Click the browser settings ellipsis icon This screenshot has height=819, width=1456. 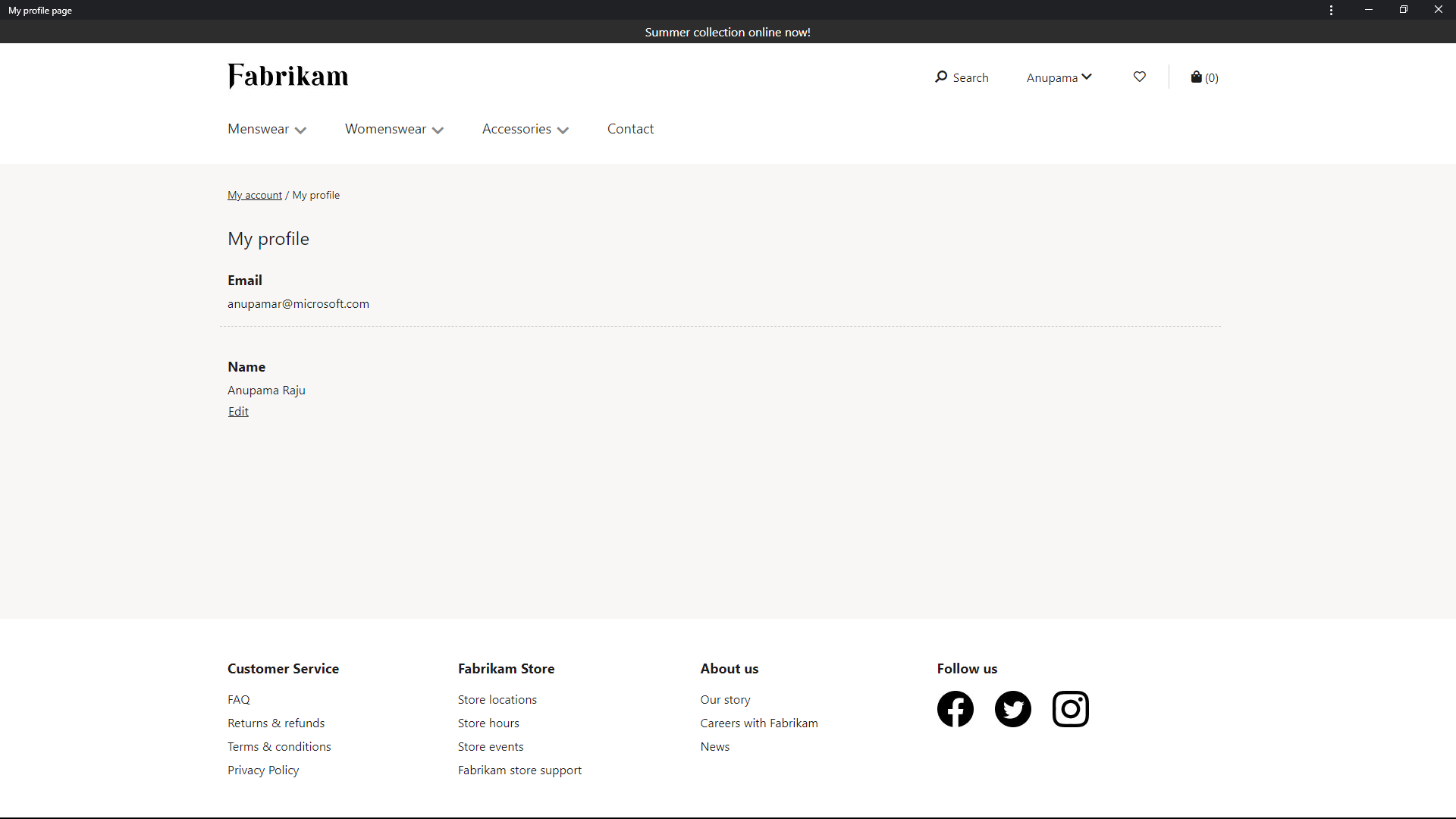point(1331,10)
